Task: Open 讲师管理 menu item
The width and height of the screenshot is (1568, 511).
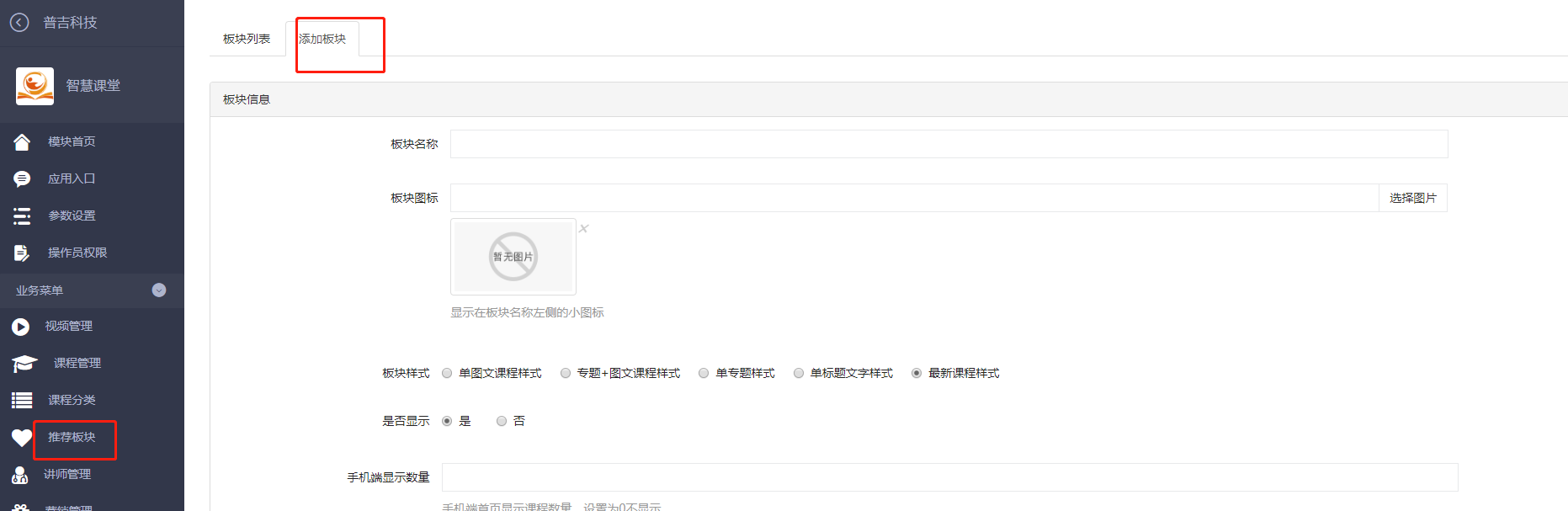Action: point(67,474)
